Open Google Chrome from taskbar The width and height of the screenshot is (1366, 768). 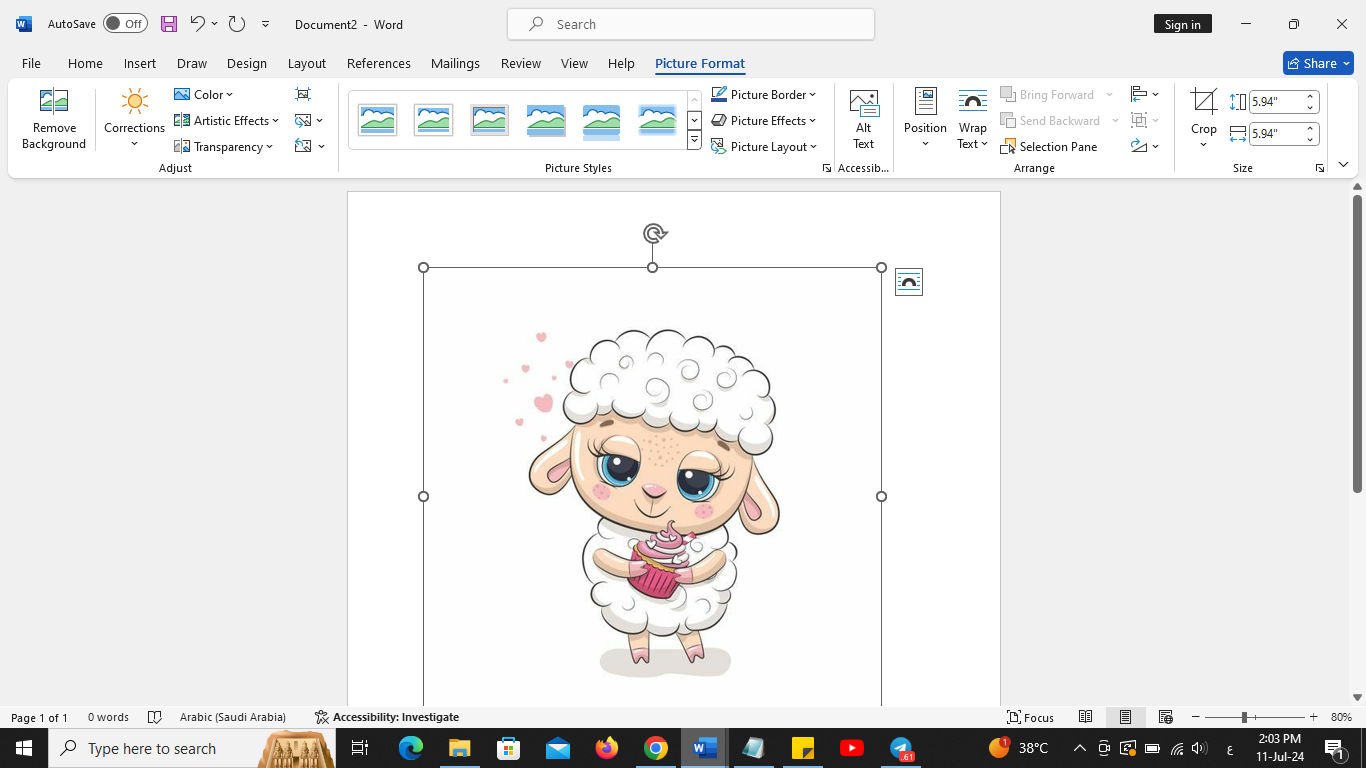655,748
